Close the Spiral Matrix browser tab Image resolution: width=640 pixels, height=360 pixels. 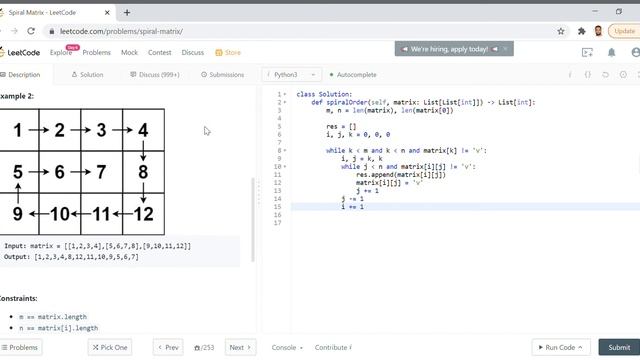(107, 13)
